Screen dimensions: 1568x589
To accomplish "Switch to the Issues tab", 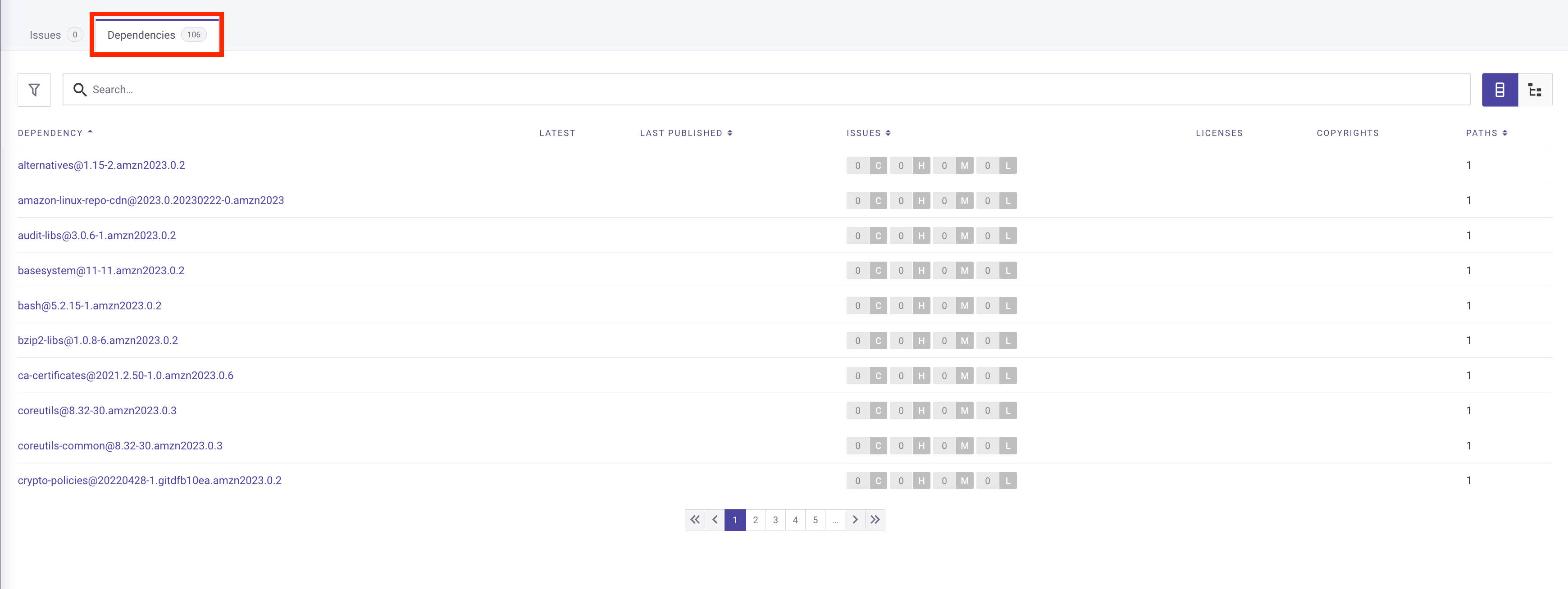I will [x=55, y=35].
